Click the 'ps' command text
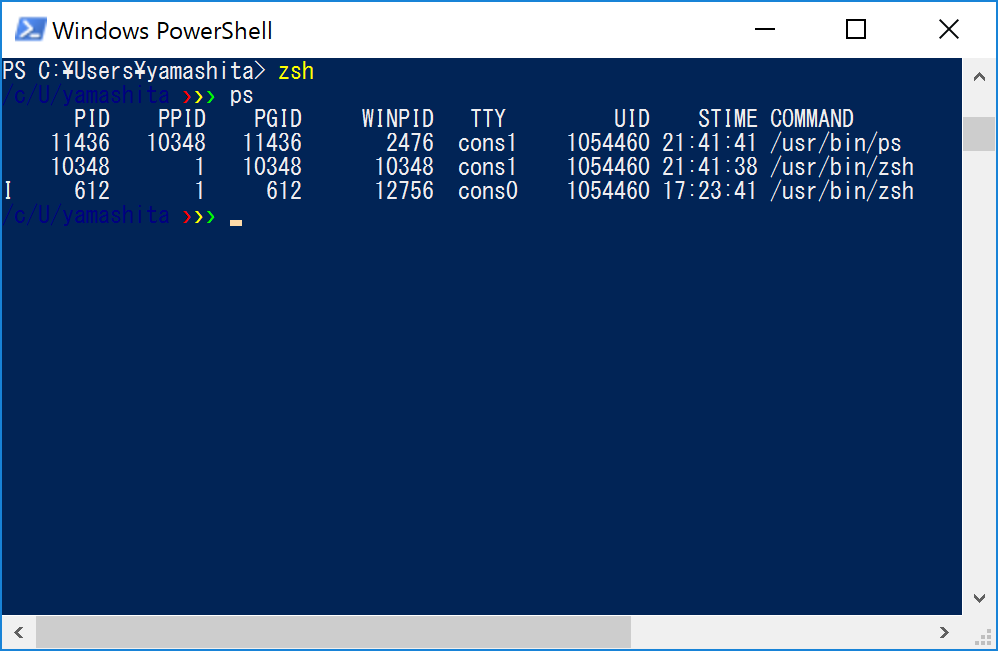This screenshot has height=651, width=998. (x=242, y=96)
